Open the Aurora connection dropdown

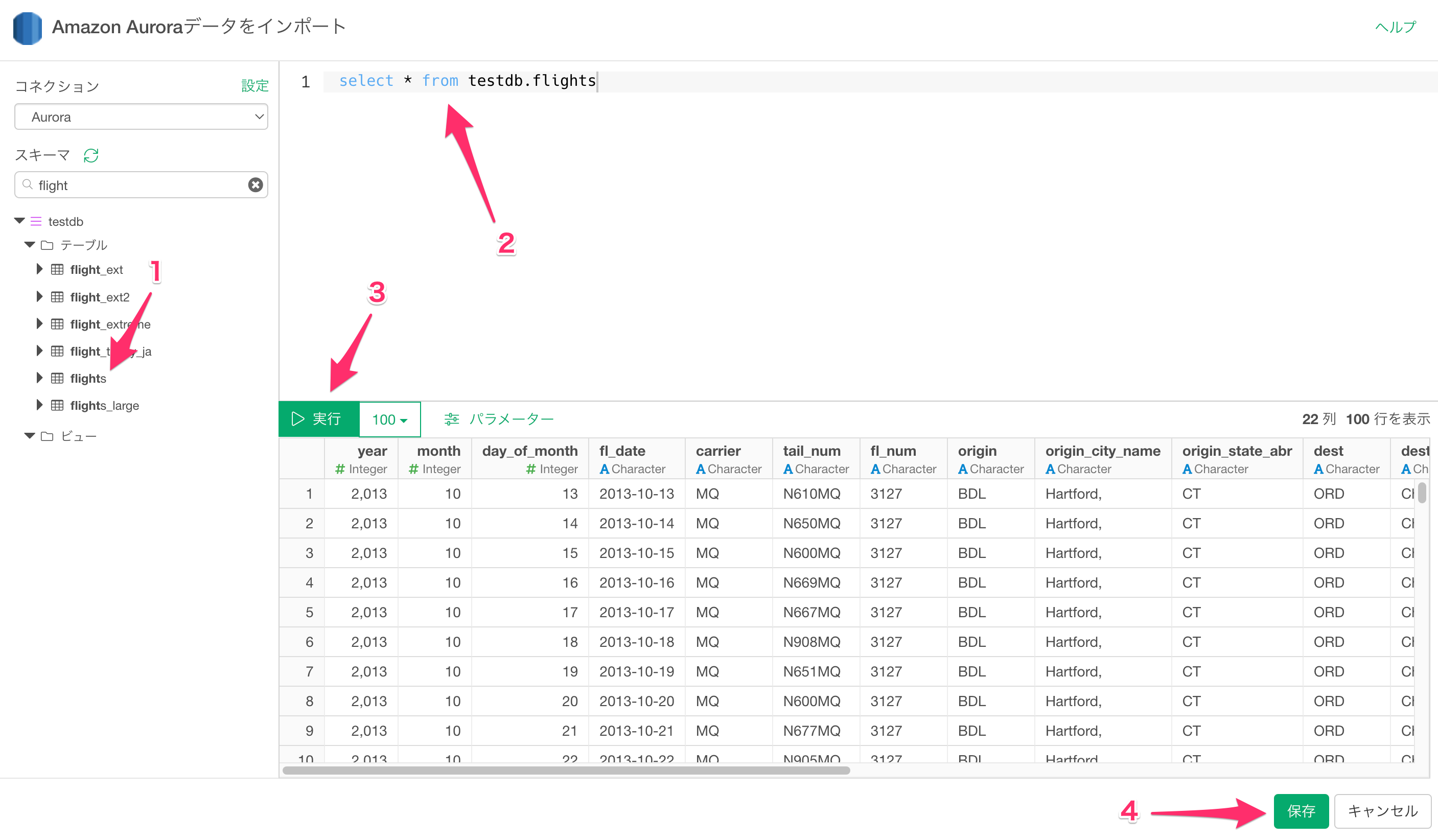click(x=141, y=117)
